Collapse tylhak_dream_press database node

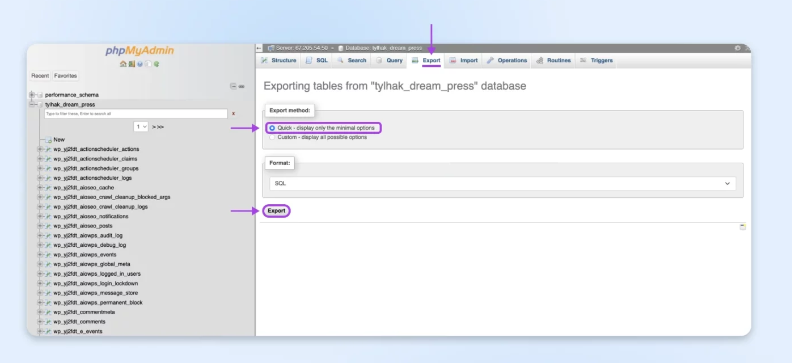32,105
